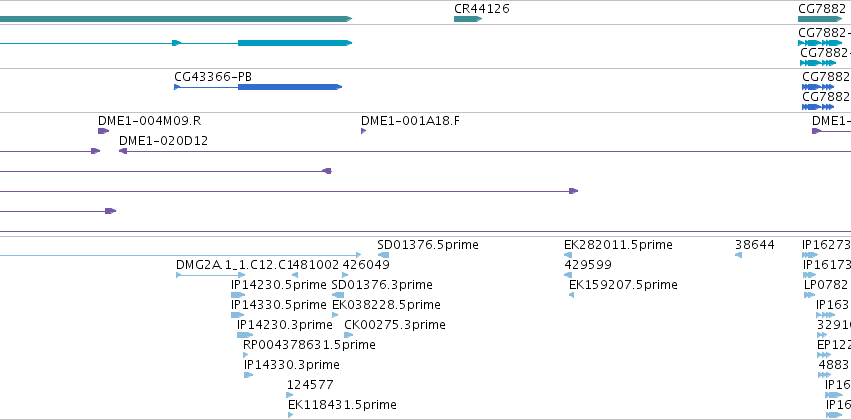The width and height of the screenshot is (851, 420).
Task: Select the SD01376.3prime EST glyph
Action: click(338, 295)
